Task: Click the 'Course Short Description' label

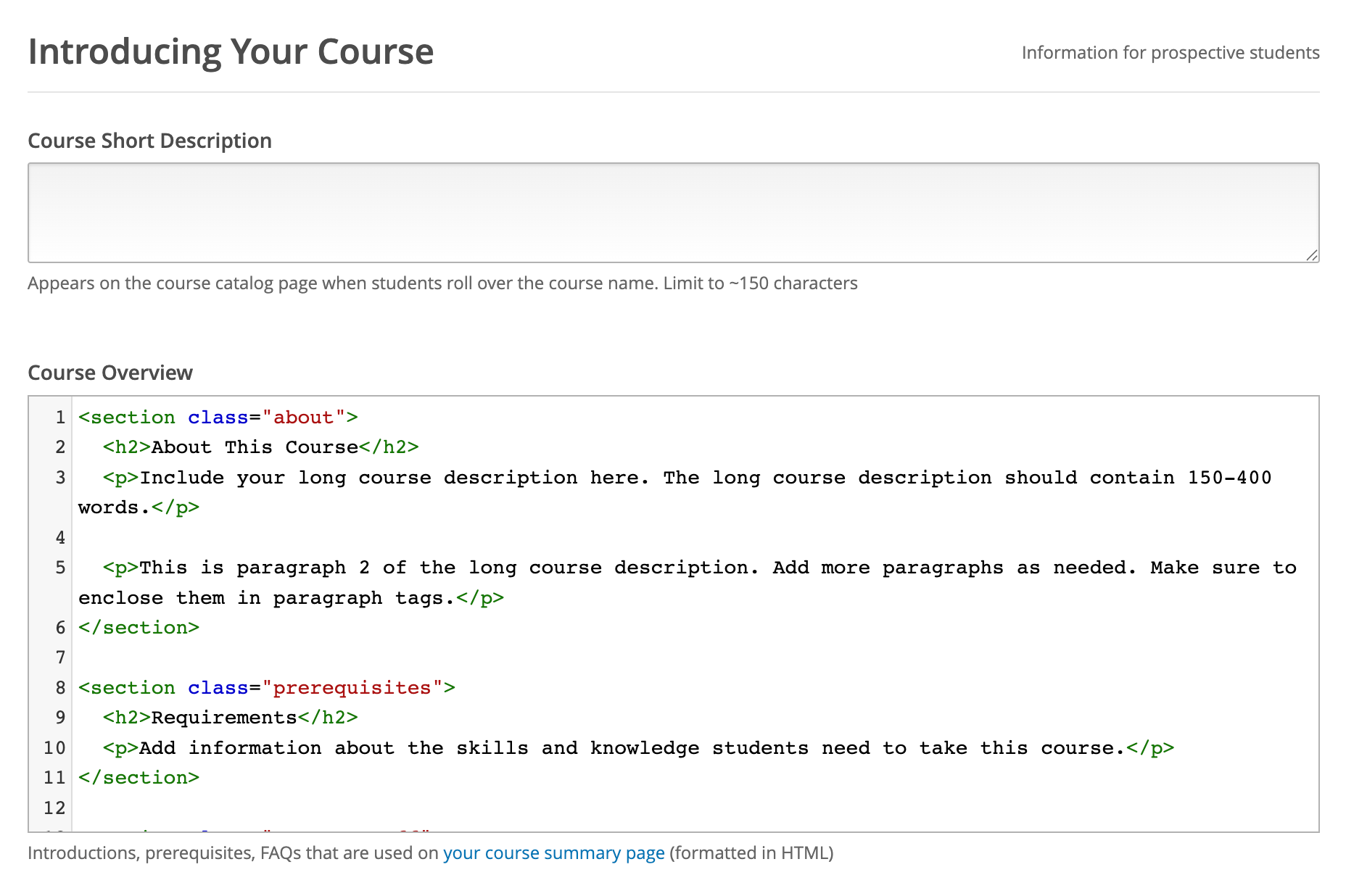Action: [149, 141]
